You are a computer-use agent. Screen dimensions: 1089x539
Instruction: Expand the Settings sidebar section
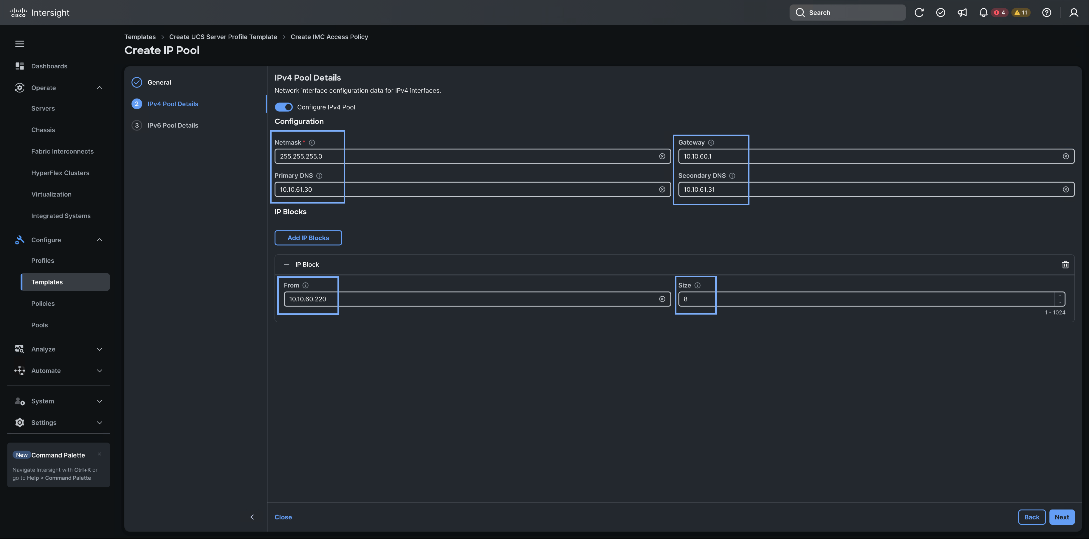[99, 423]
